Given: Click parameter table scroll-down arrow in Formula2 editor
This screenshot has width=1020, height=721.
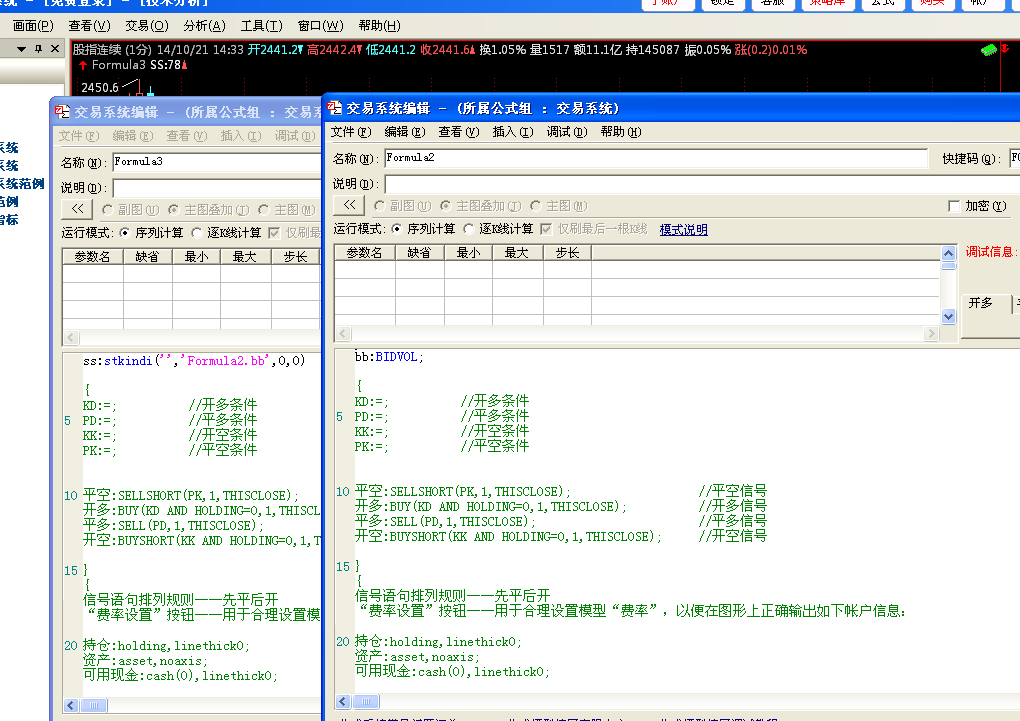Looking at the screenshot, I should (948, 317).
